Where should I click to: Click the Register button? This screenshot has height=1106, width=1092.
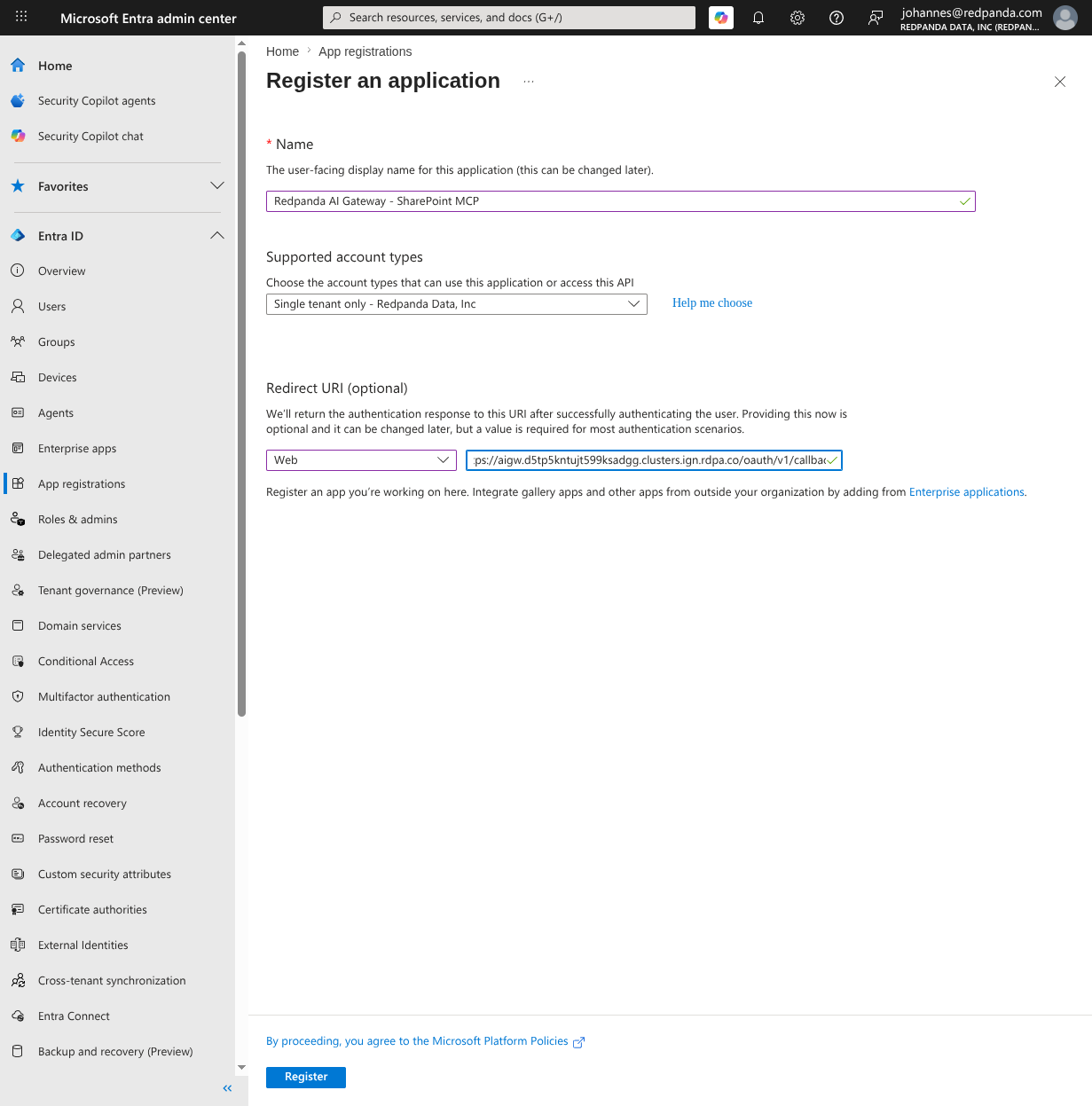pyautogui.click(x=306, y=1077)
